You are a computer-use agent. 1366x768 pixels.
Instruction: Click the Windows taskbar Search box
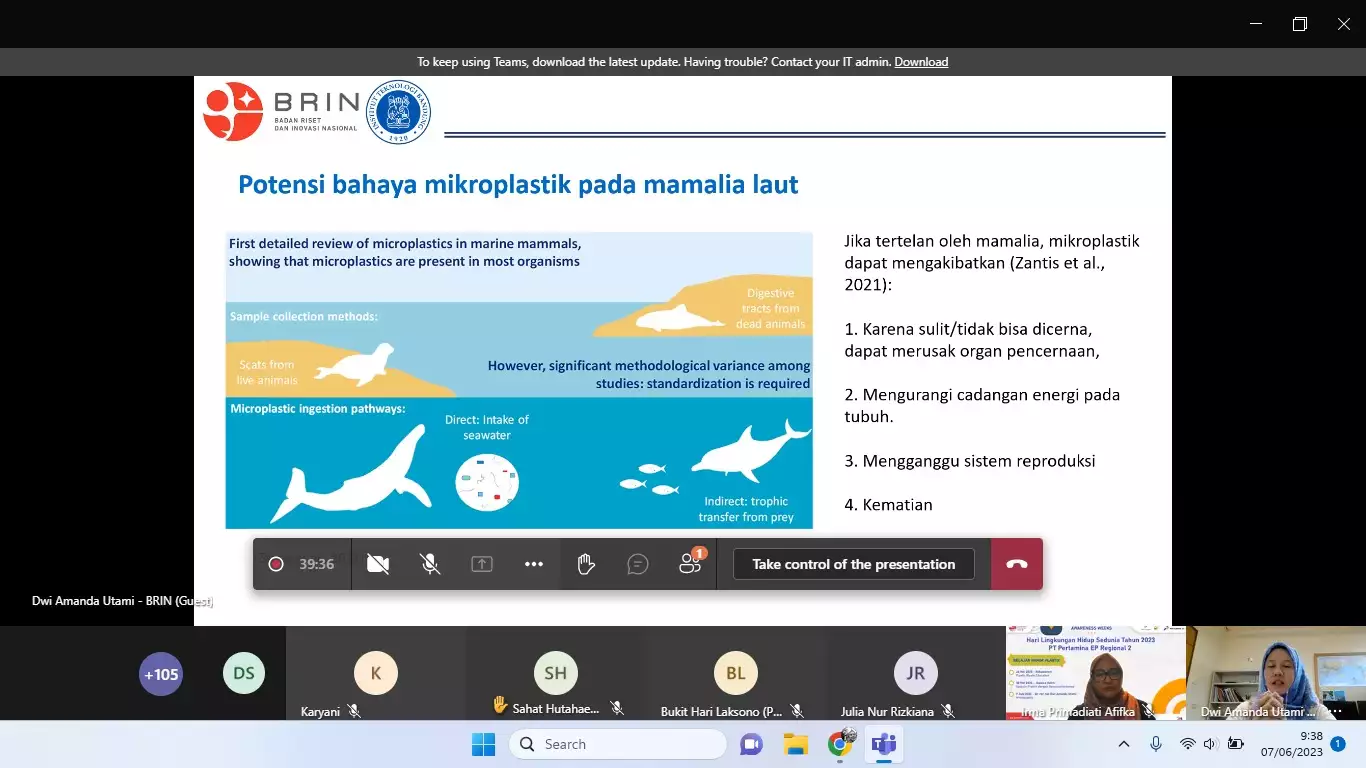618,744
